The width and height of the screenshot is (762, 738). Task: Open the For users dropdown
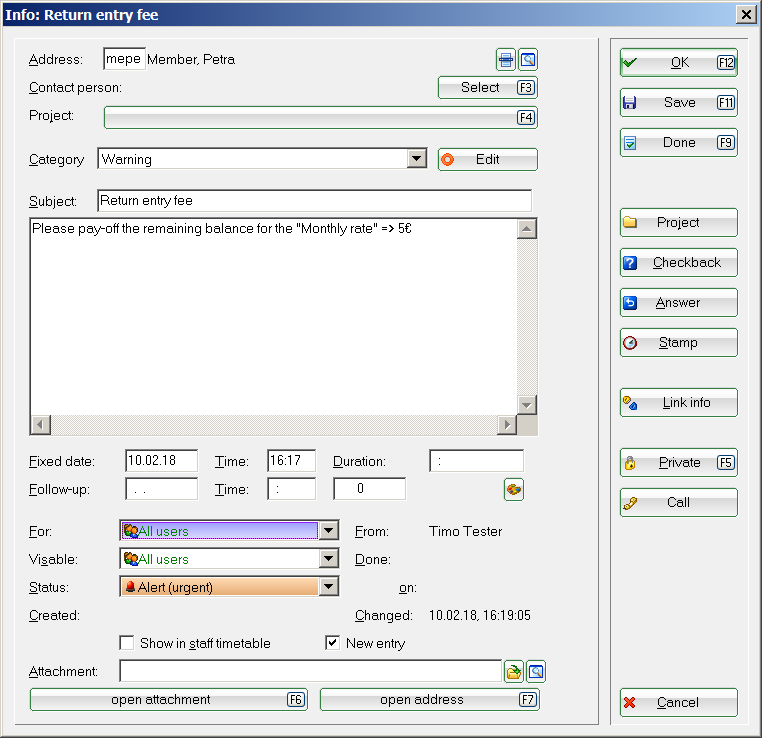pyautogui.click(x=328, y=531)
